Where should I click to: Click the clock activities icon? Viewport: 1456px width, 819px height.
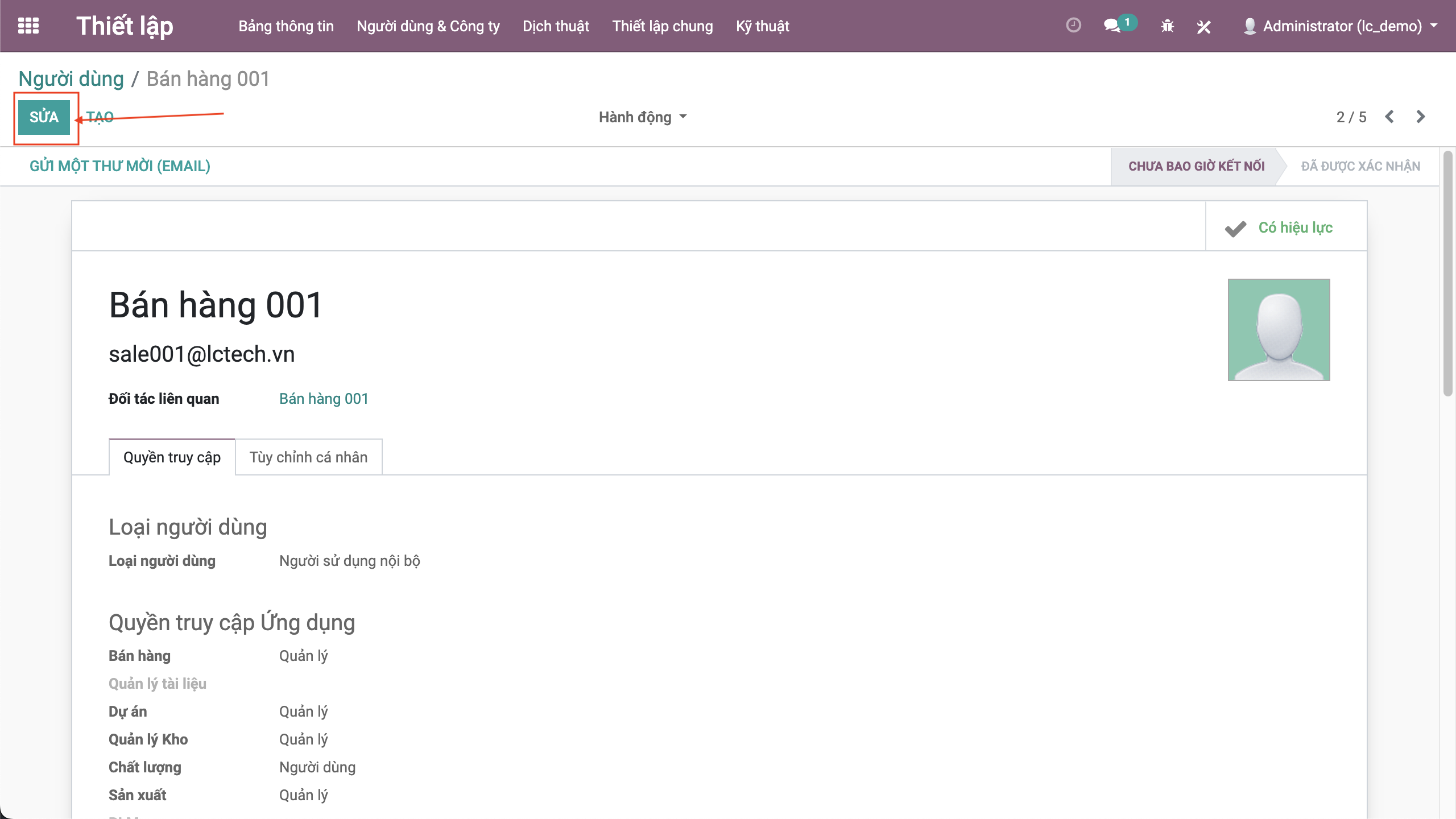pyautogui.click(x=1073, y=26)
